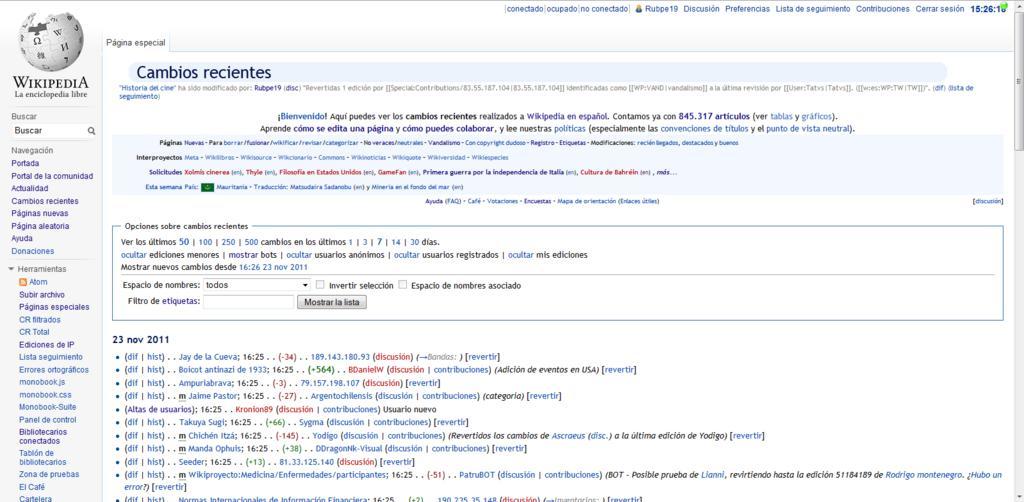The width and height of the screenshot is (1024, 502).
Task: Enable Espacio de nombres asociado checkbox
Action: (x=402, y=285)
